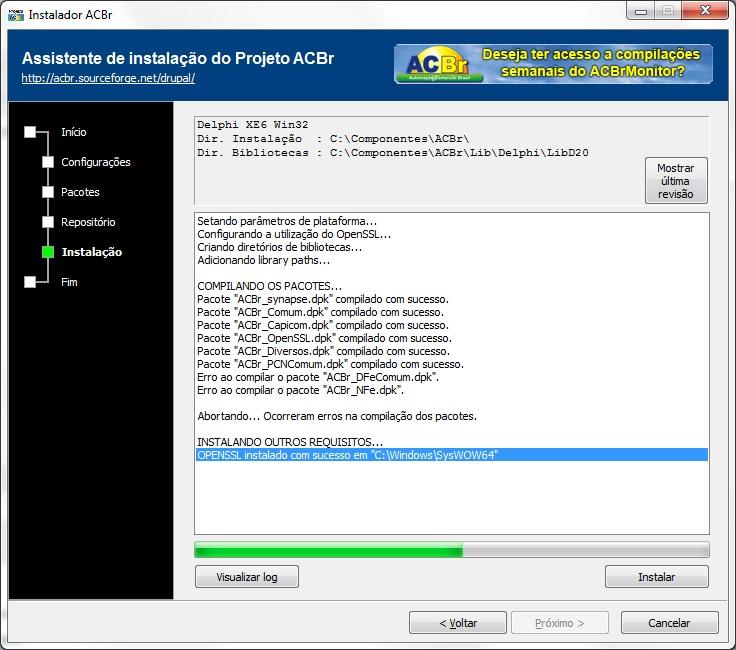Screen dimensions: 736x650
Task: Click the Delphi XE6 Win32 text
Action: click(253, 125)
